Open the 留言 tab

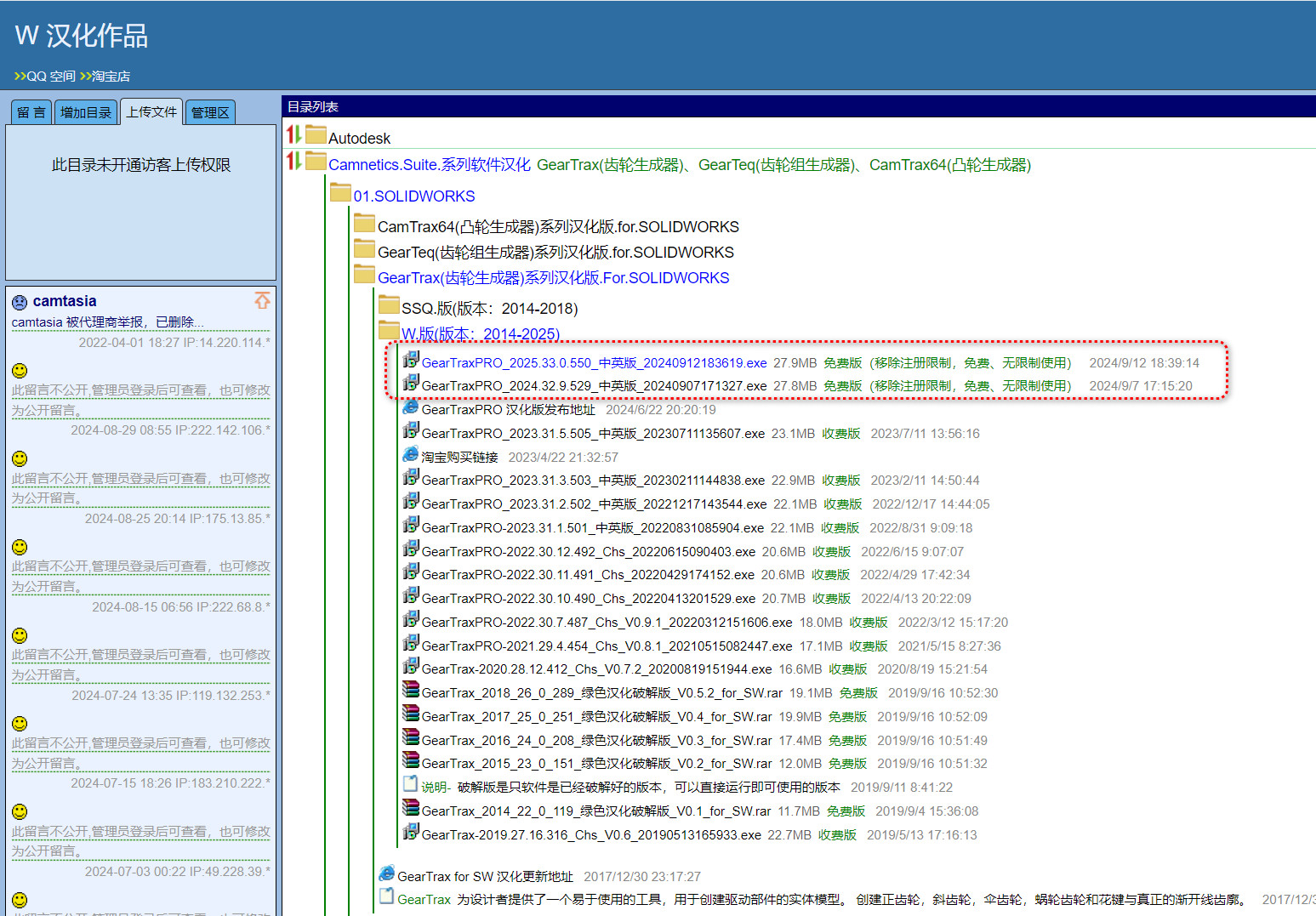[31, 112]
